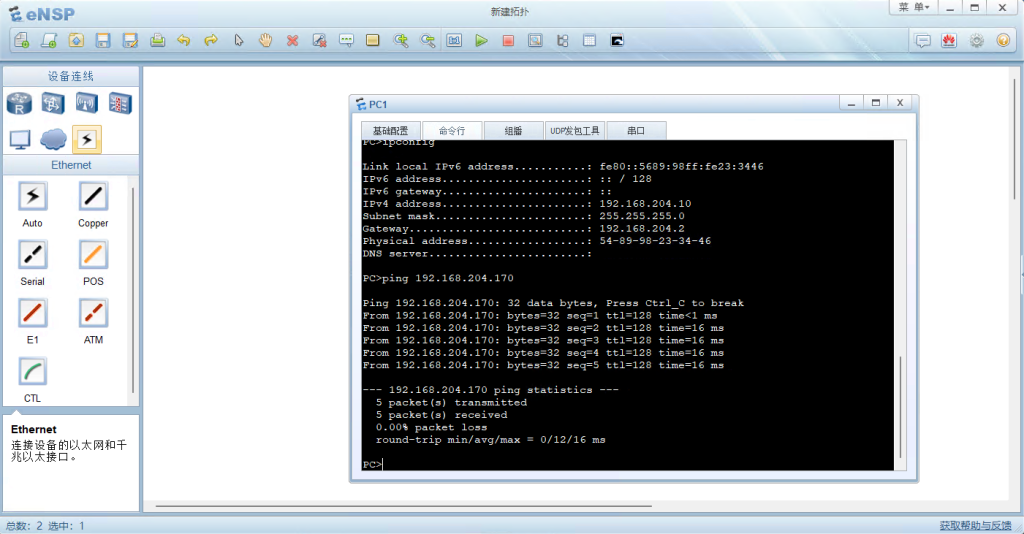Select the PC end device category icon
Image resolution: width=1024 pixels, height=534 pixels.
[20, 139]
